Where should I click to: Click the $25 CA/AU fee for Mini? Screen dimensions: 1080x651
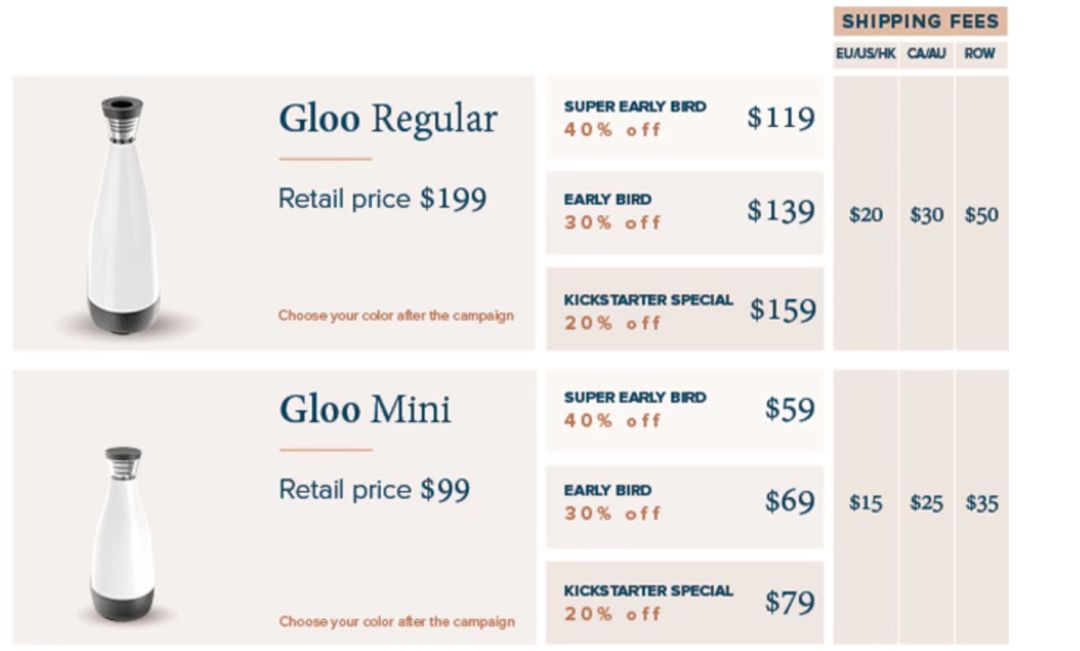pyautogui.click(x=926, y=503)
